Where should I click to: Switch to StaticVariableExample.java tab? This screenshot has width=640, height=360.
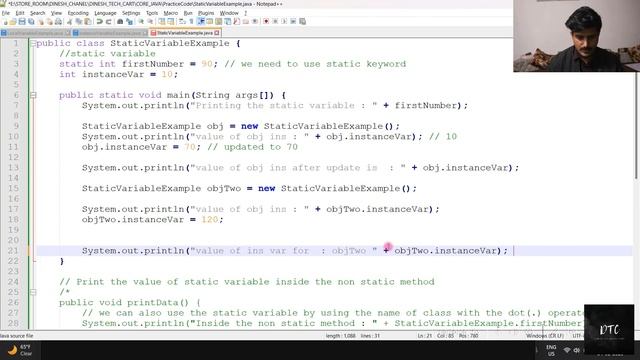(185, 33)
